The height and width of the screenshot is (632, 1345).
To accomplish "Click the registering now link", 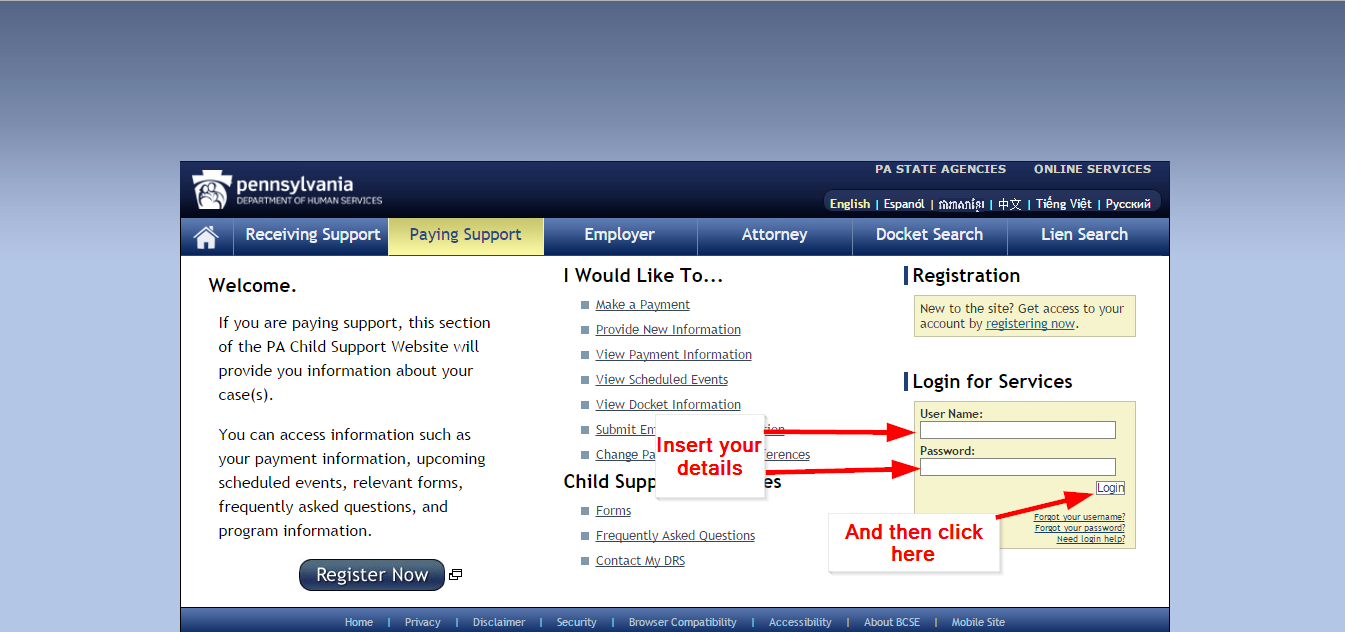I will pos(1030,324).
